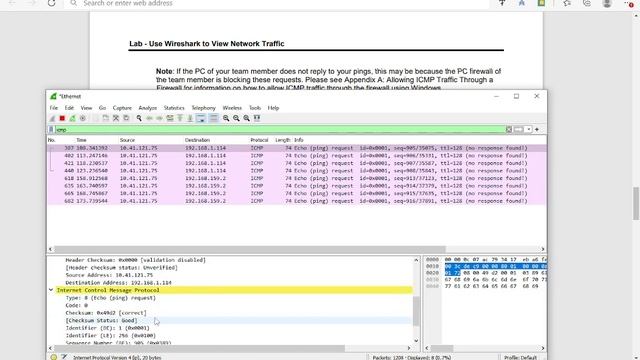Open the File menu
The image size is (640, 360).
pos(54,108)
